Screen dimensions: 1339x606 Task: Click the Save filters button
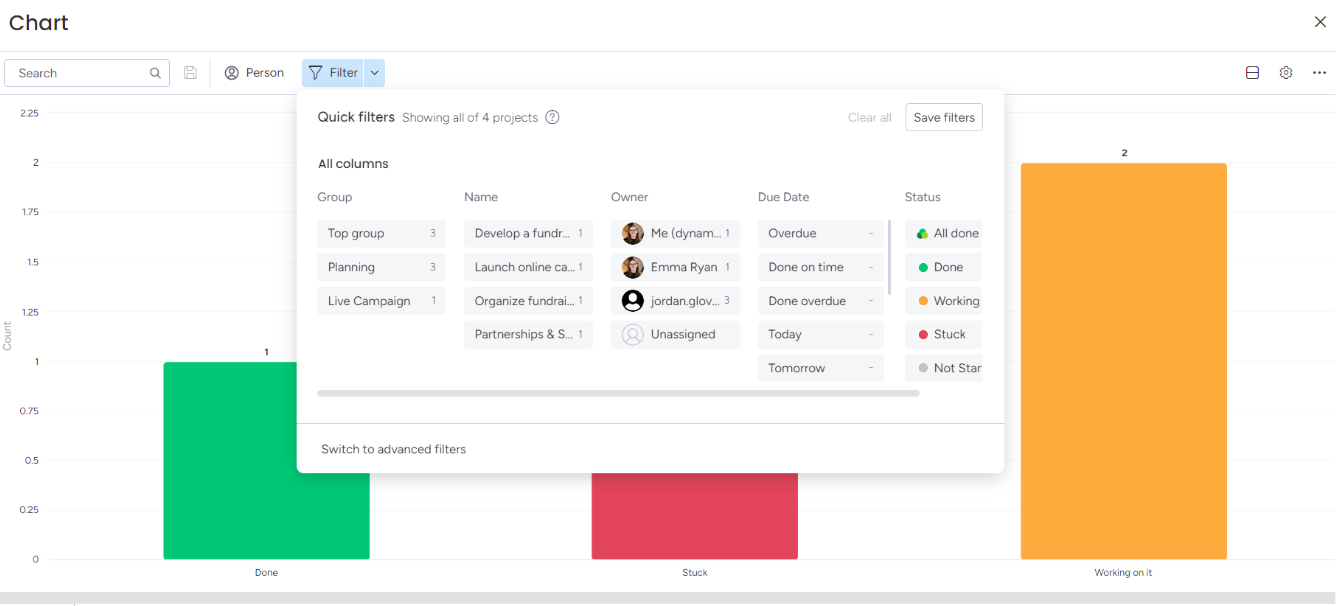pos(943,117)
